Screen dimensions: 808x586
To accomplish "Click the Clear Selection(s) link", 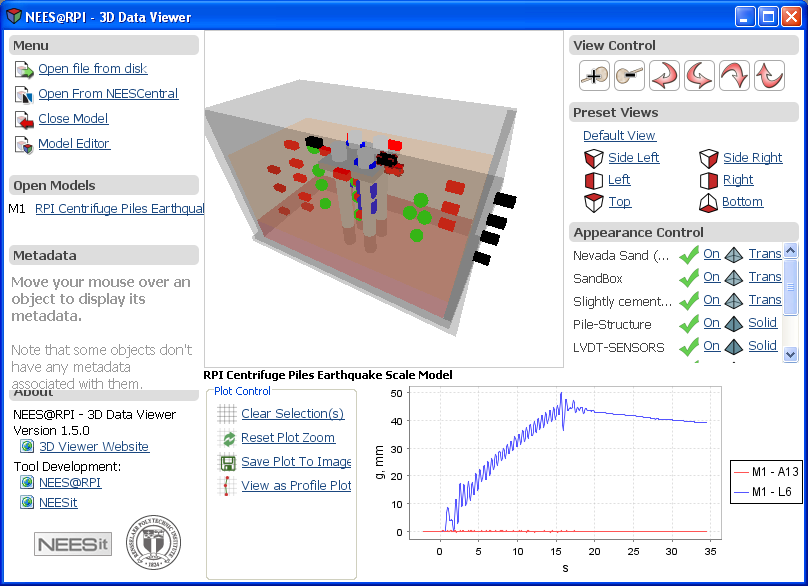I will click(293, 414).
